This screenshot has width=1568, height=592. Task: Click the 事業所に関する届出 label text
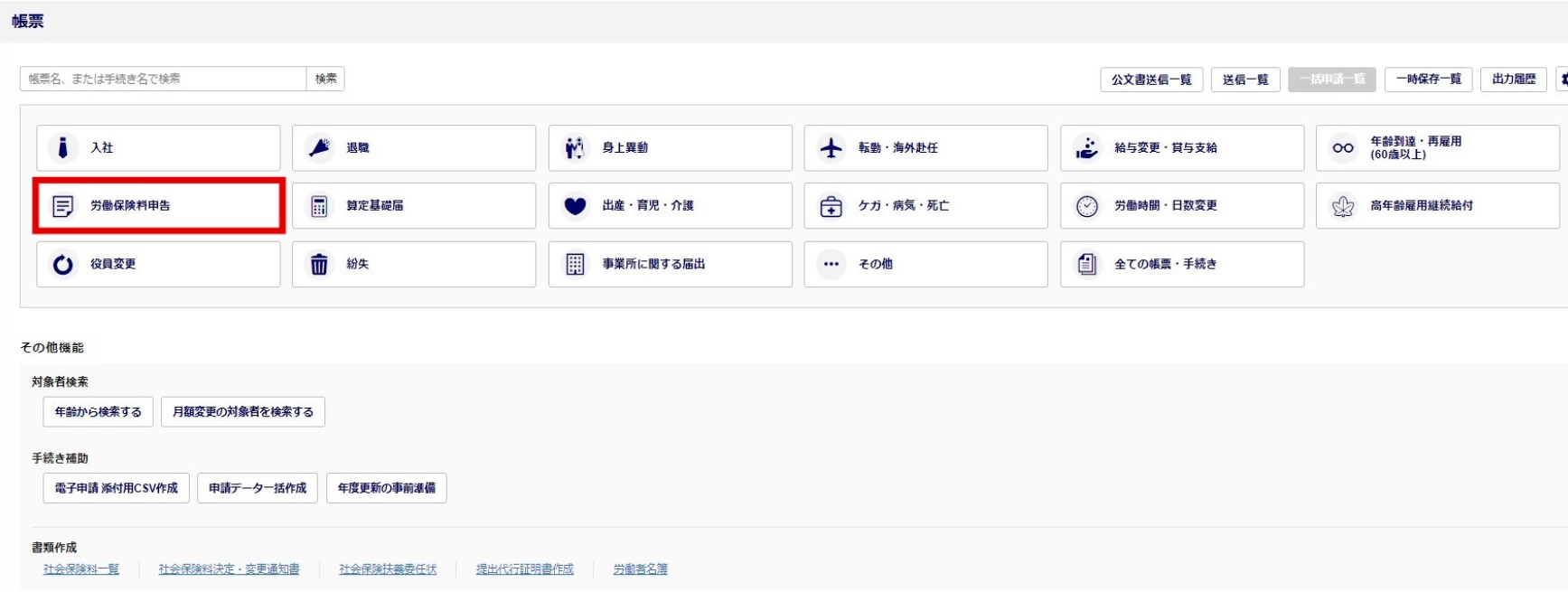(x=653, y=264)
